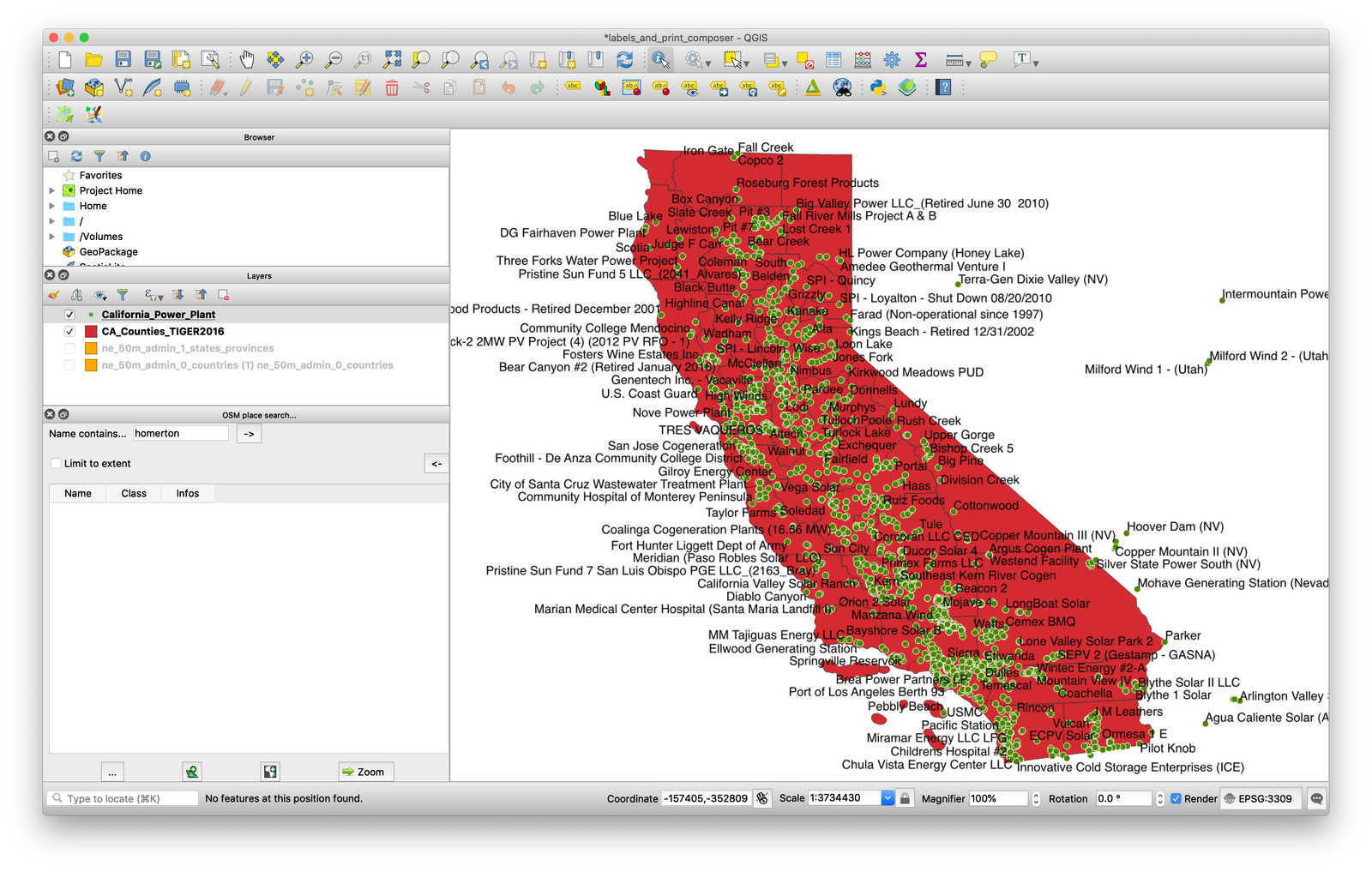
Task: Open the Python console icon
Action: tap(878, 87)
